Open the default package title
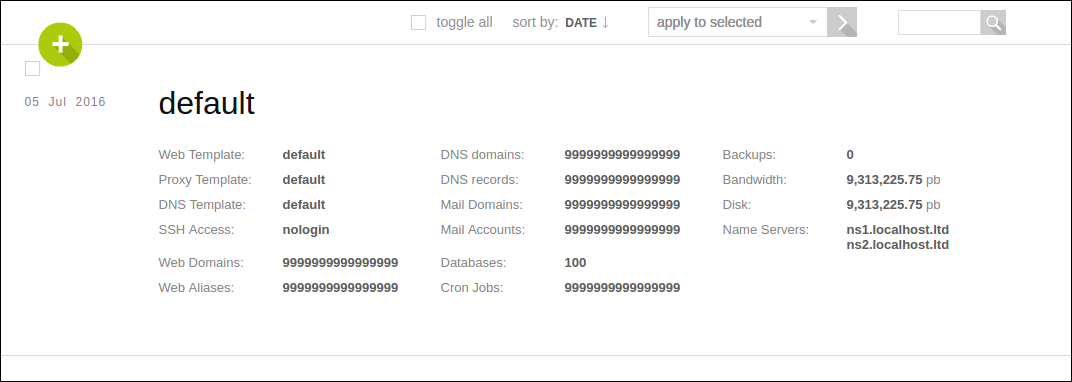The height and width of the screenshot is (382, 1072). coord(206,104)
